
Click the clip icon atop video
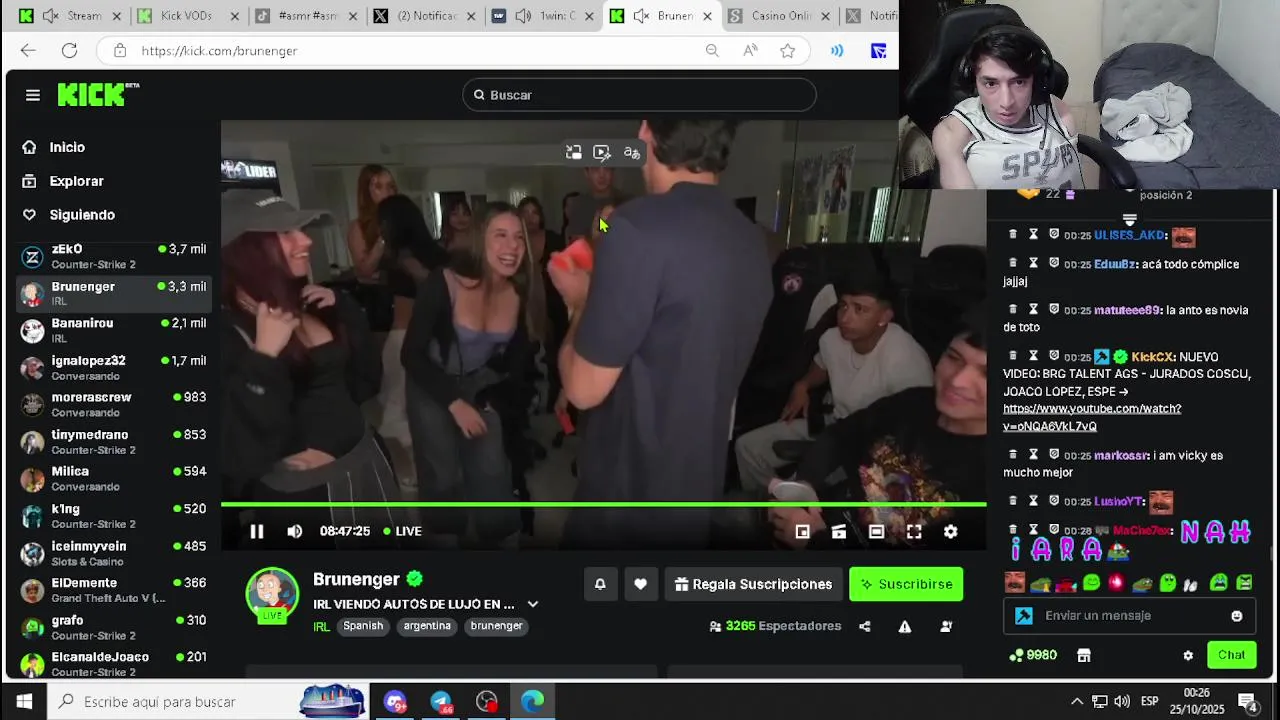coord(602,153)
